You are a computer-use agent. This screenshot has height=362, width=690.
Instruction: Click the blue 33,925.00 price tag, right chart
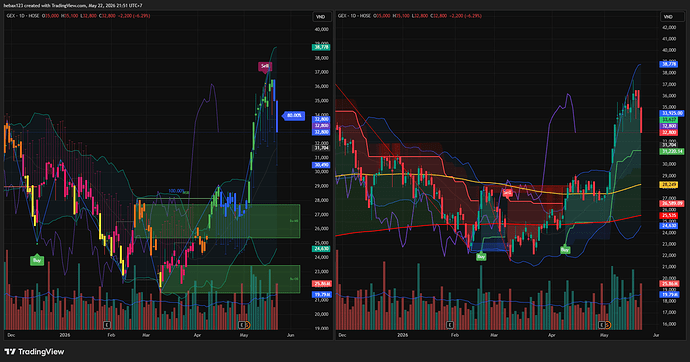click(x=672, y=113)
